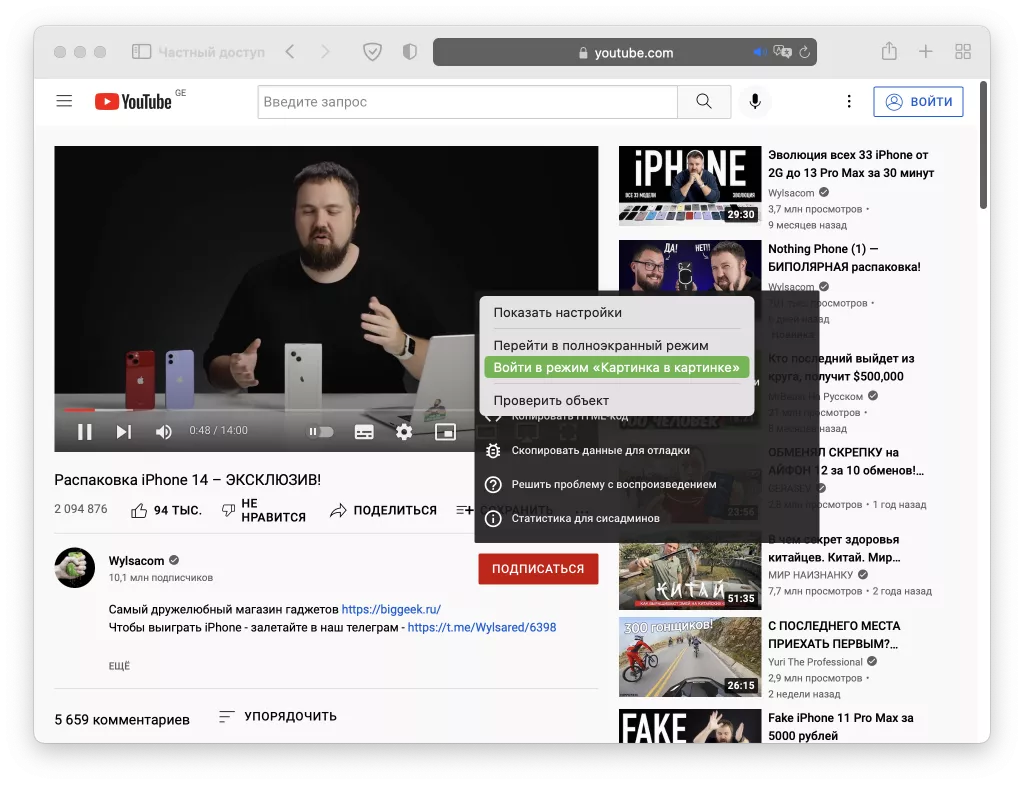Viewport: 1024px width, 785px height.
Task: Toggle subtitles in the video player
Action: tap(364, 431)
